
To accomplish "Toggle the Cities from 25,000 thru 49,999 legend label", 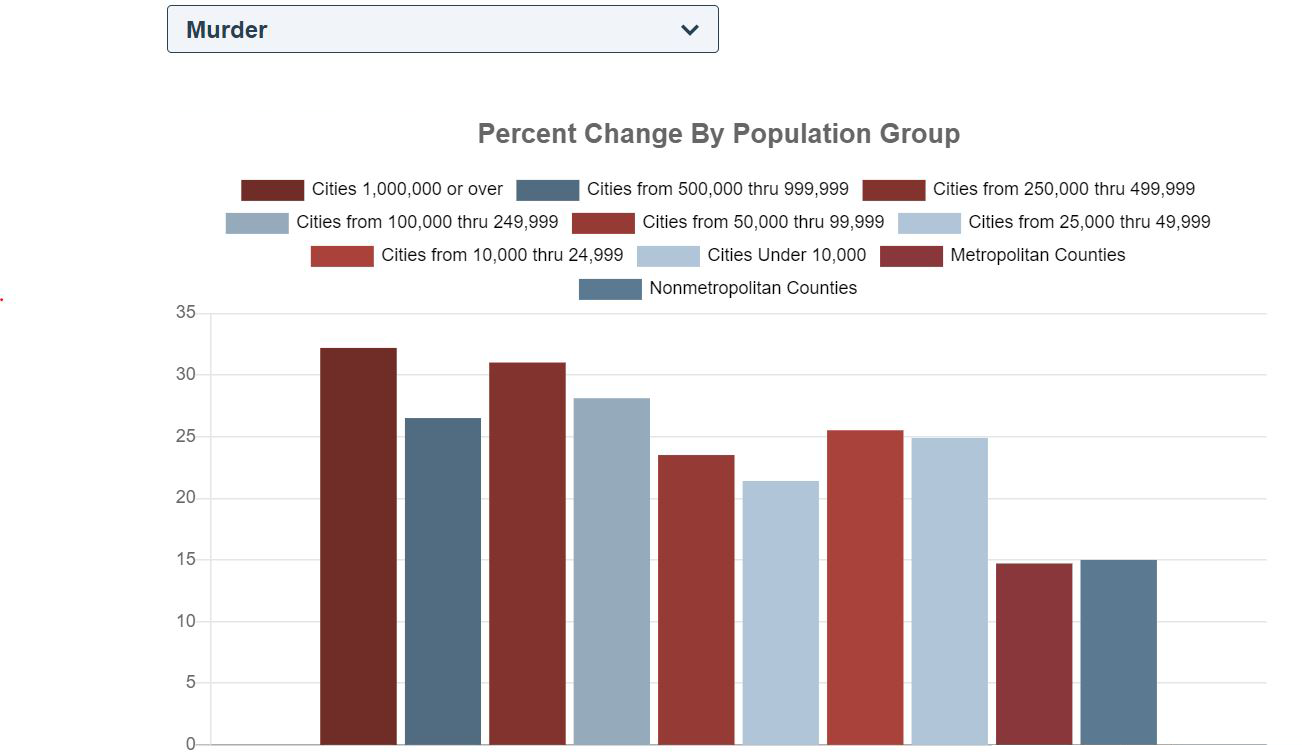I will (x=1089, y=222).
